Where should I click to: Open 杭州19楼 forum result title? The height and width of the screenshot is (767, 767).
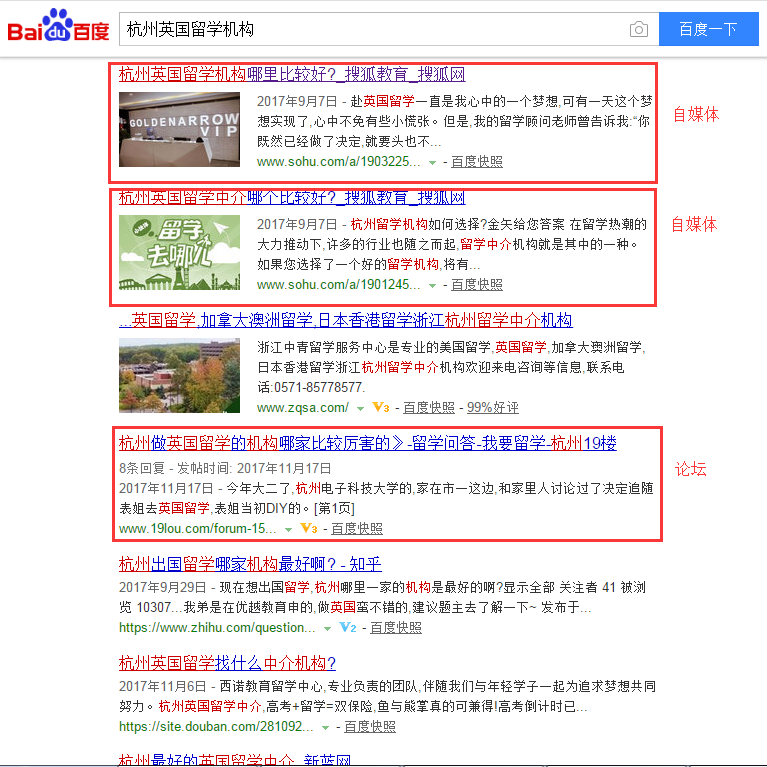coord(368,443)
